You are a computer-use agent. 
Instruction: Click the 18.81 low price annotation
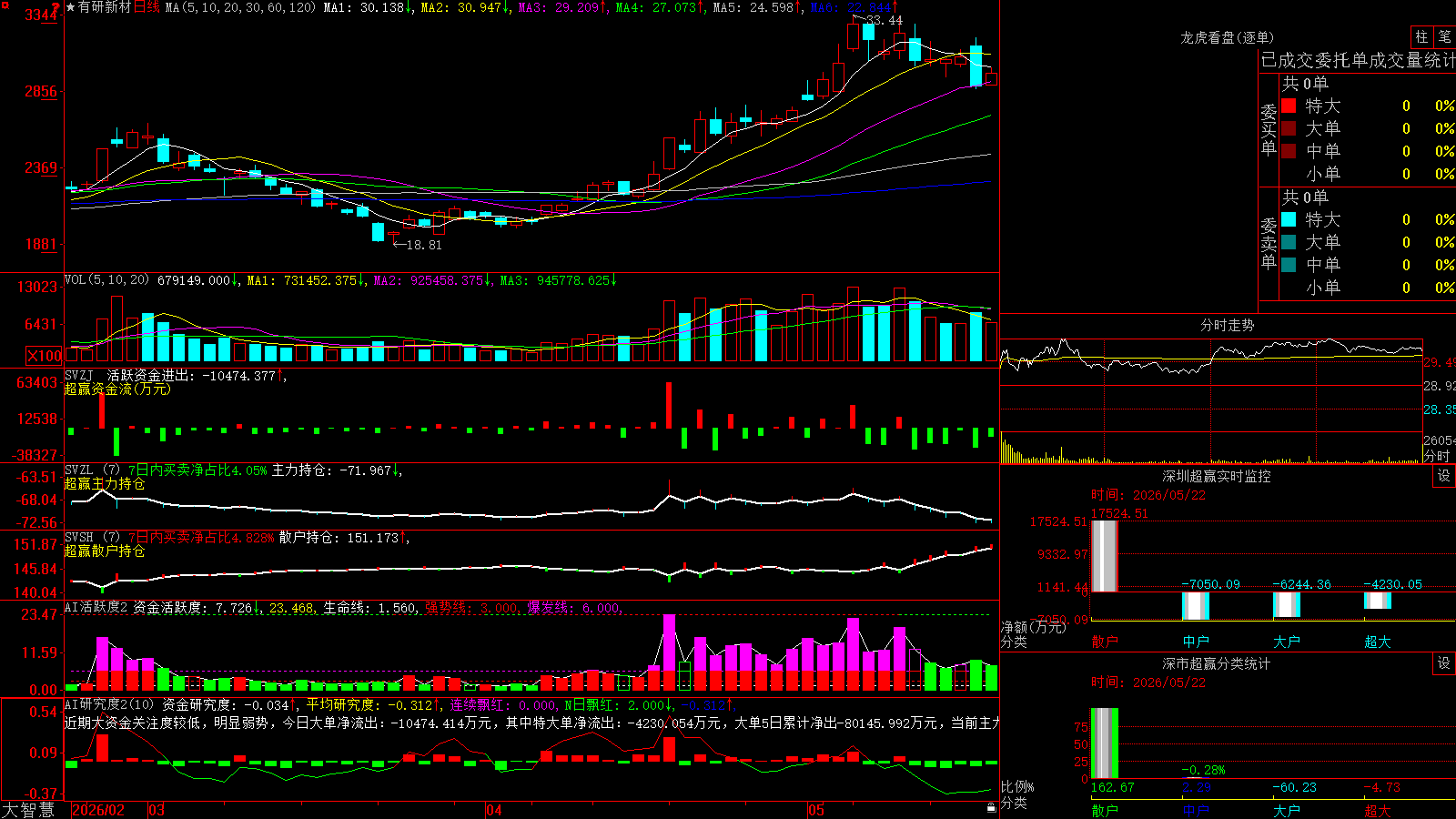pyautogui.click(x=423, y=245)
